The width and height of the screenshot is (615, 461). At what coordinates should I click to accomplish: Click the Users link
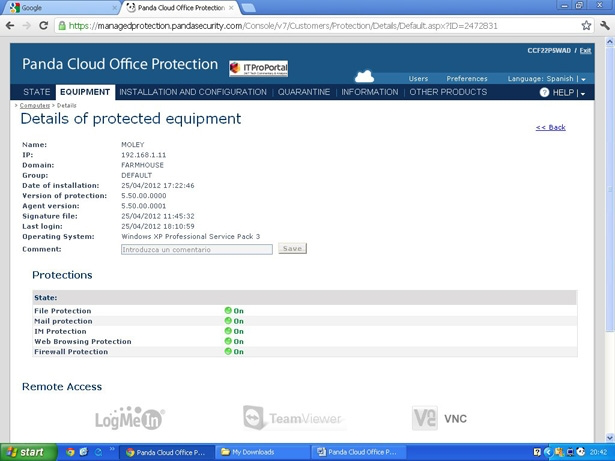click(418, 79)
